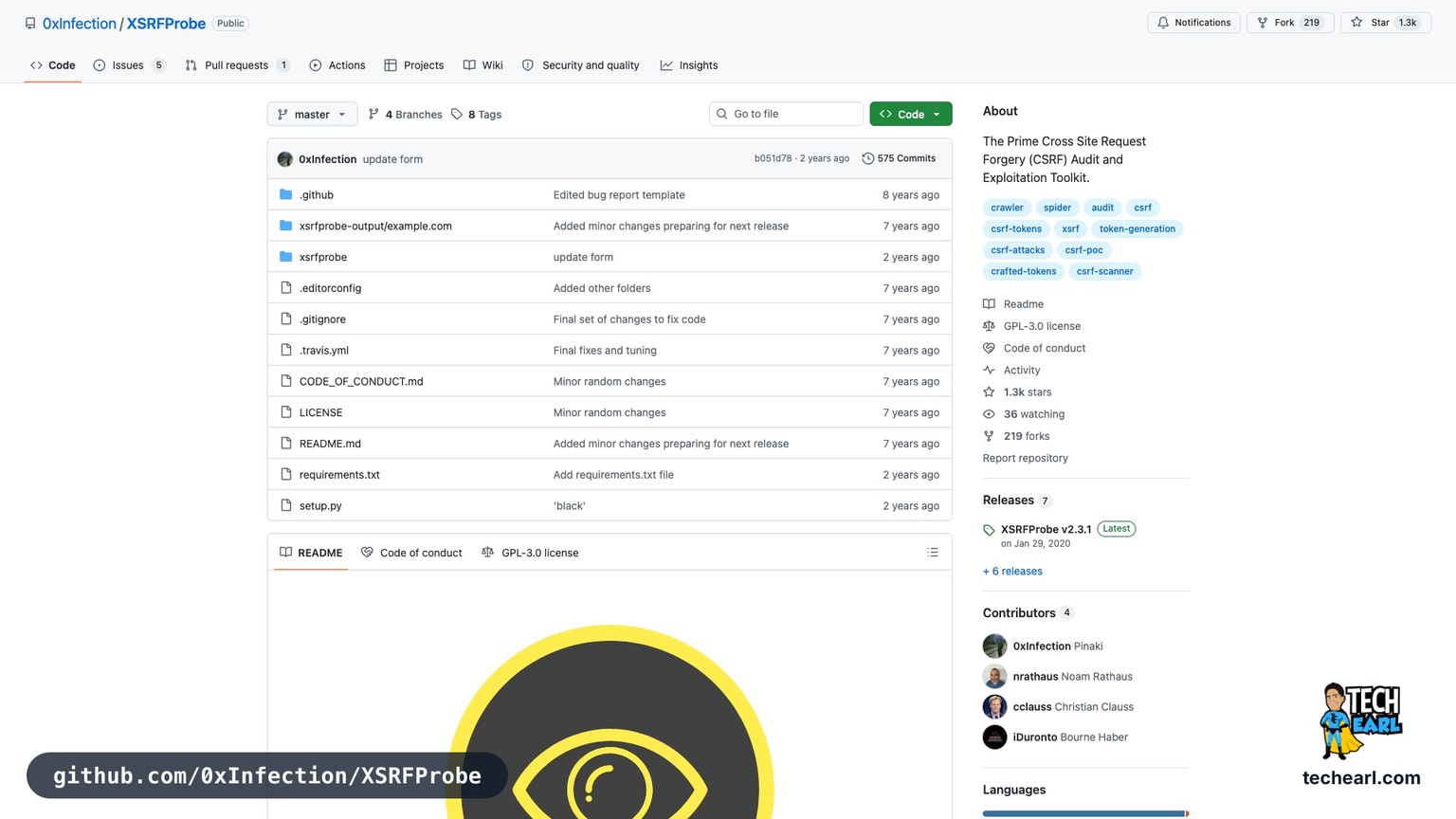Screen dimensions: 1456x819
Task: Open README.md in the file list
Action: [x=330, y=444]
